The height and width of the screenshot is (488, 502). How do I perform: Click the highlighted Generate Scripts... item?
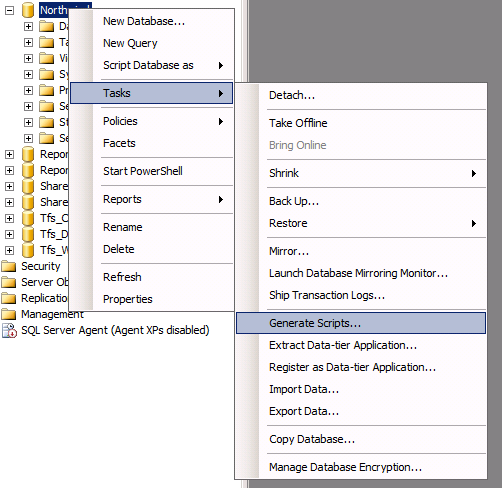pos(361,323)
